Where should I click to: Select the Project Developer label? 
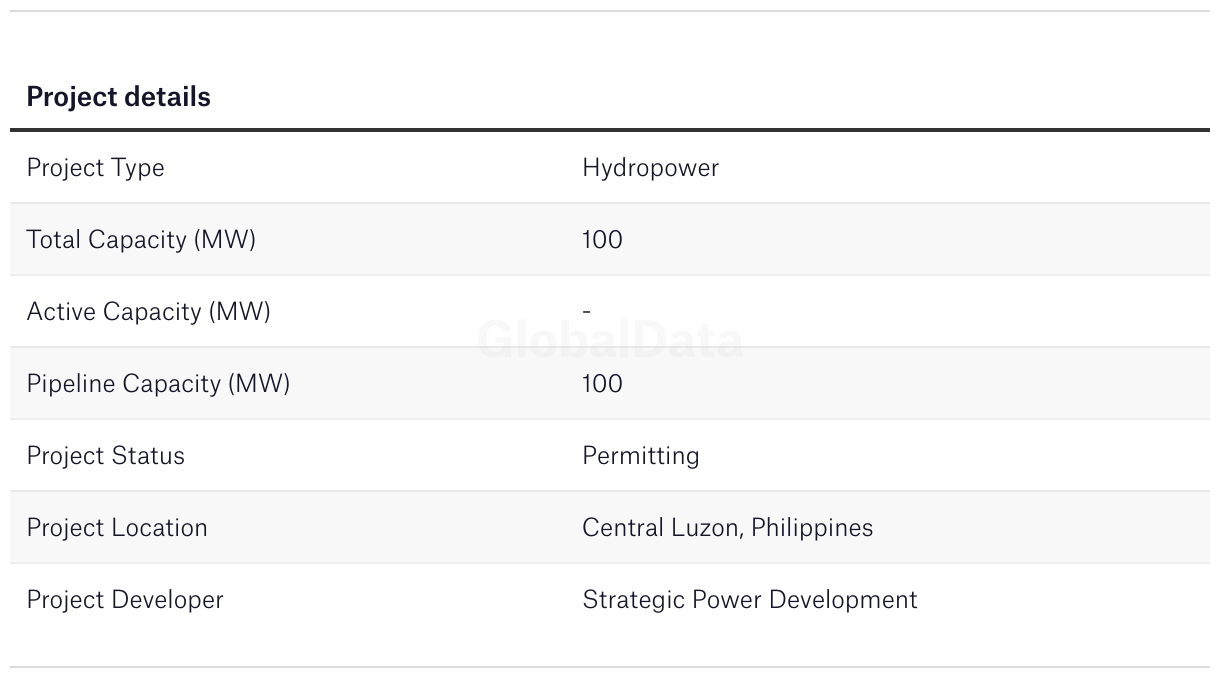(x=125, y=600)
